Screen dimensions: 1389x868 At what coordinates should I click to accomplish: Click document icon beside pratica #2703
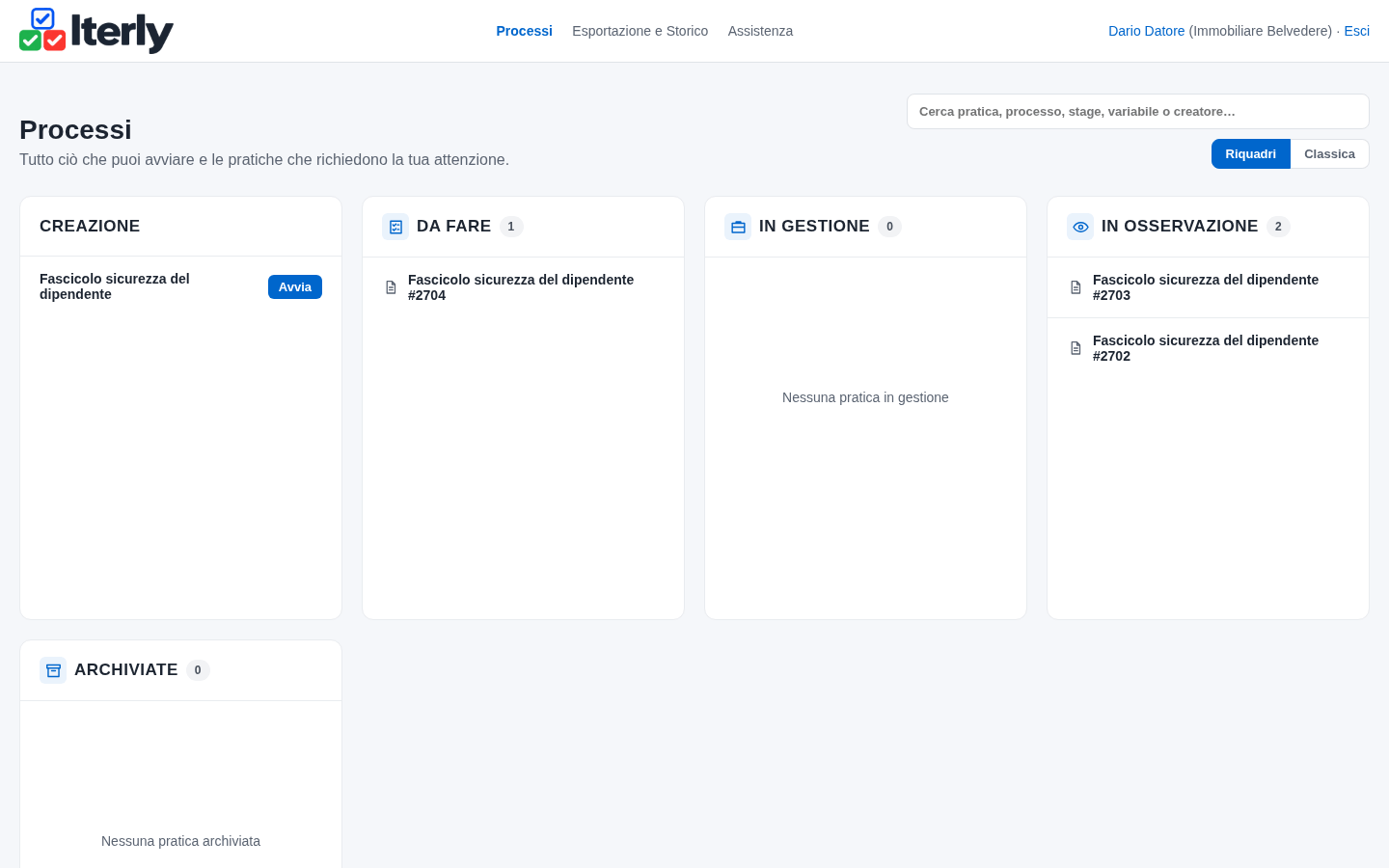click(1076, 287)
